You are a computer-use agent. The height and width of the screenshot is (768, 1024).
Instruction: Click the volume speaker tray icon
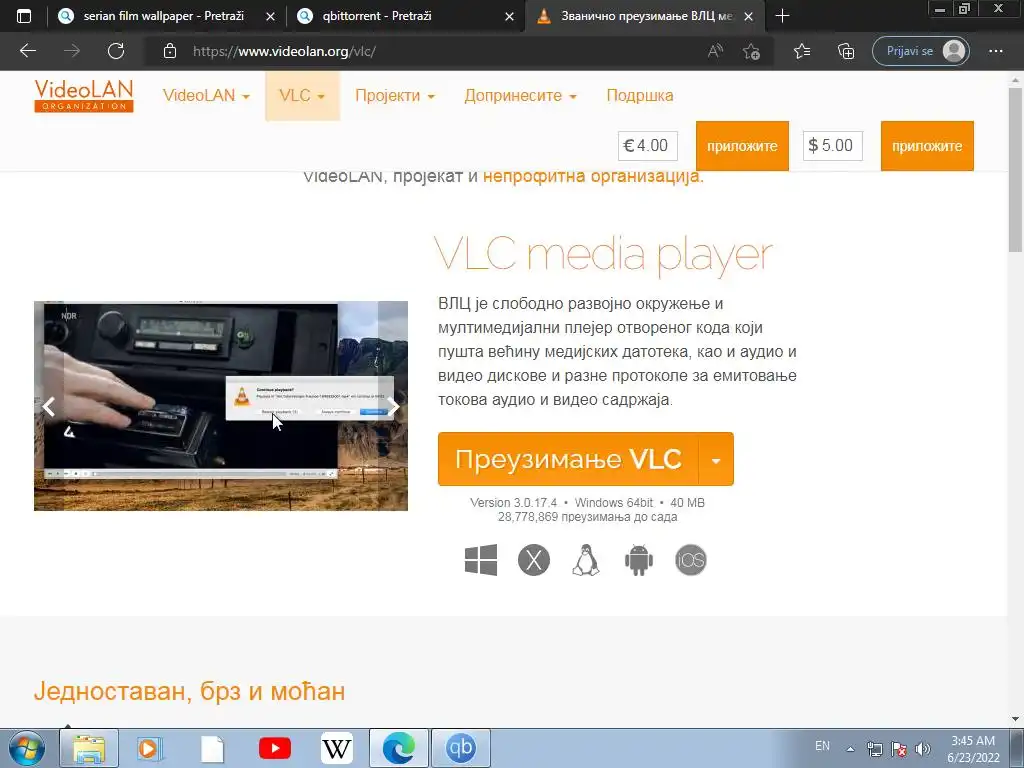[922, 749]
